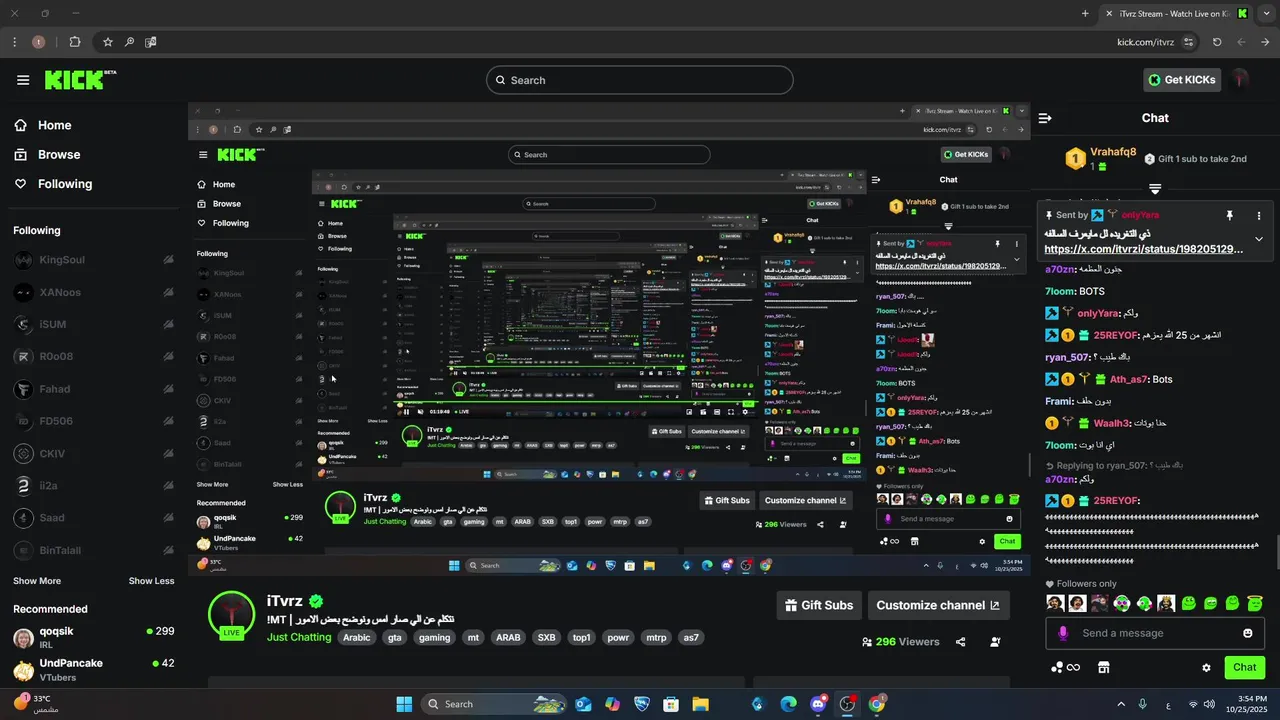Click the follow user icon beside share

(995, 642)
